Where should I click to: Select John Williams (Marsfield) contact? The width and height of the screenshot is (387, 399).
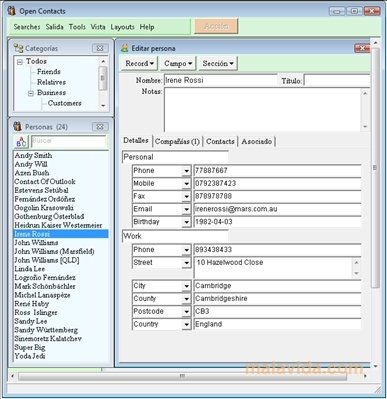click(54, 251)
